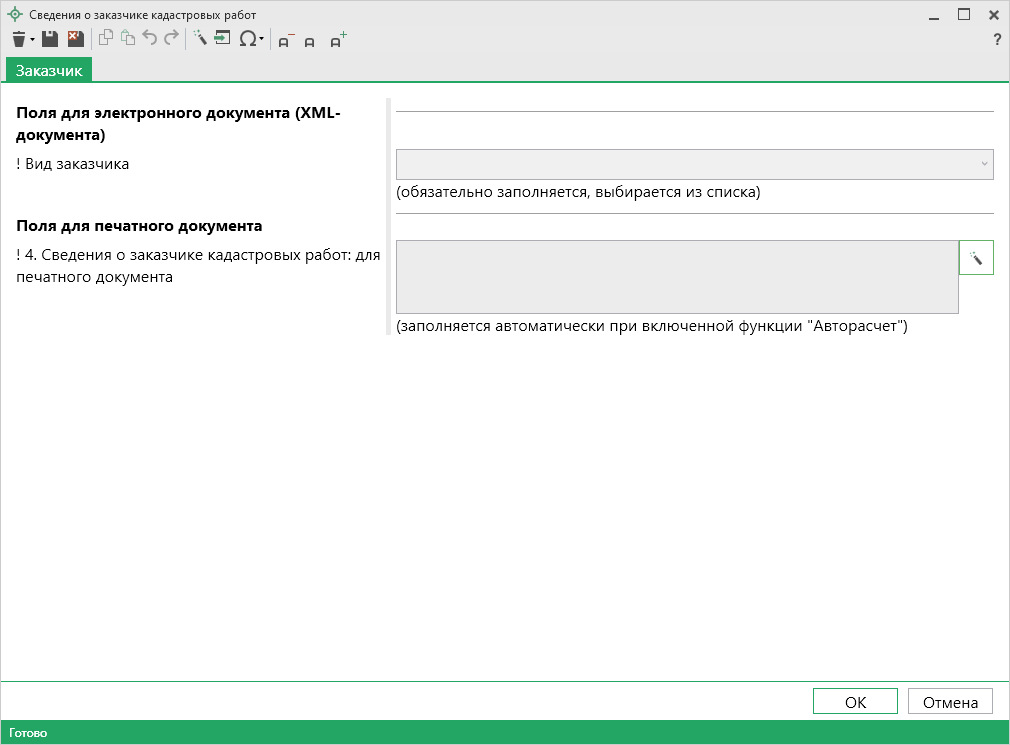The image size is (1010, 745).
Task: Click the magic wand toolbar icon
Action: pyautogui.click(x=199, y=39)
